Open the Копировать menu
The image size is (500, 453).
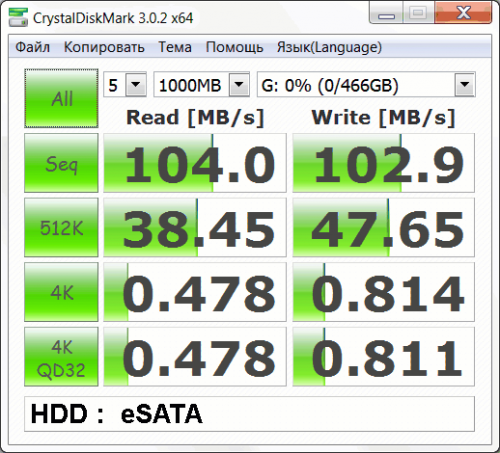[x=104, y=47]
